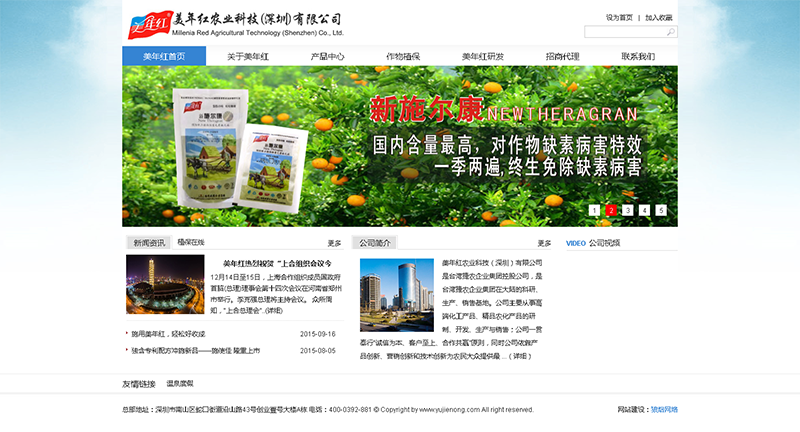The height and width of the screenshot is (432, 800).
Task: Select the 新闻资讯 tab
Action: pyautogui.click(x=148, y=242)
